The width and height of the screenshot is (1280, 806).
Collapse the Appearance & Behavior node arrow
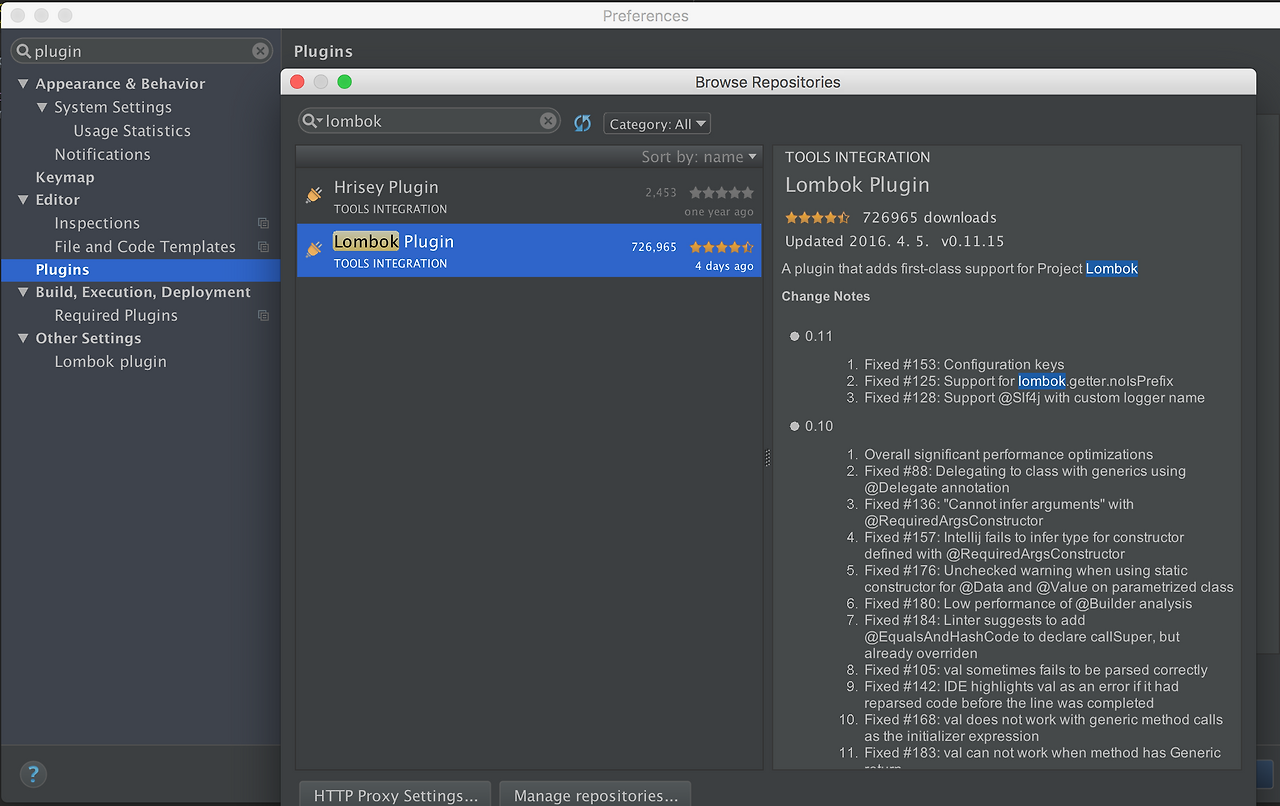click(23, 84)
